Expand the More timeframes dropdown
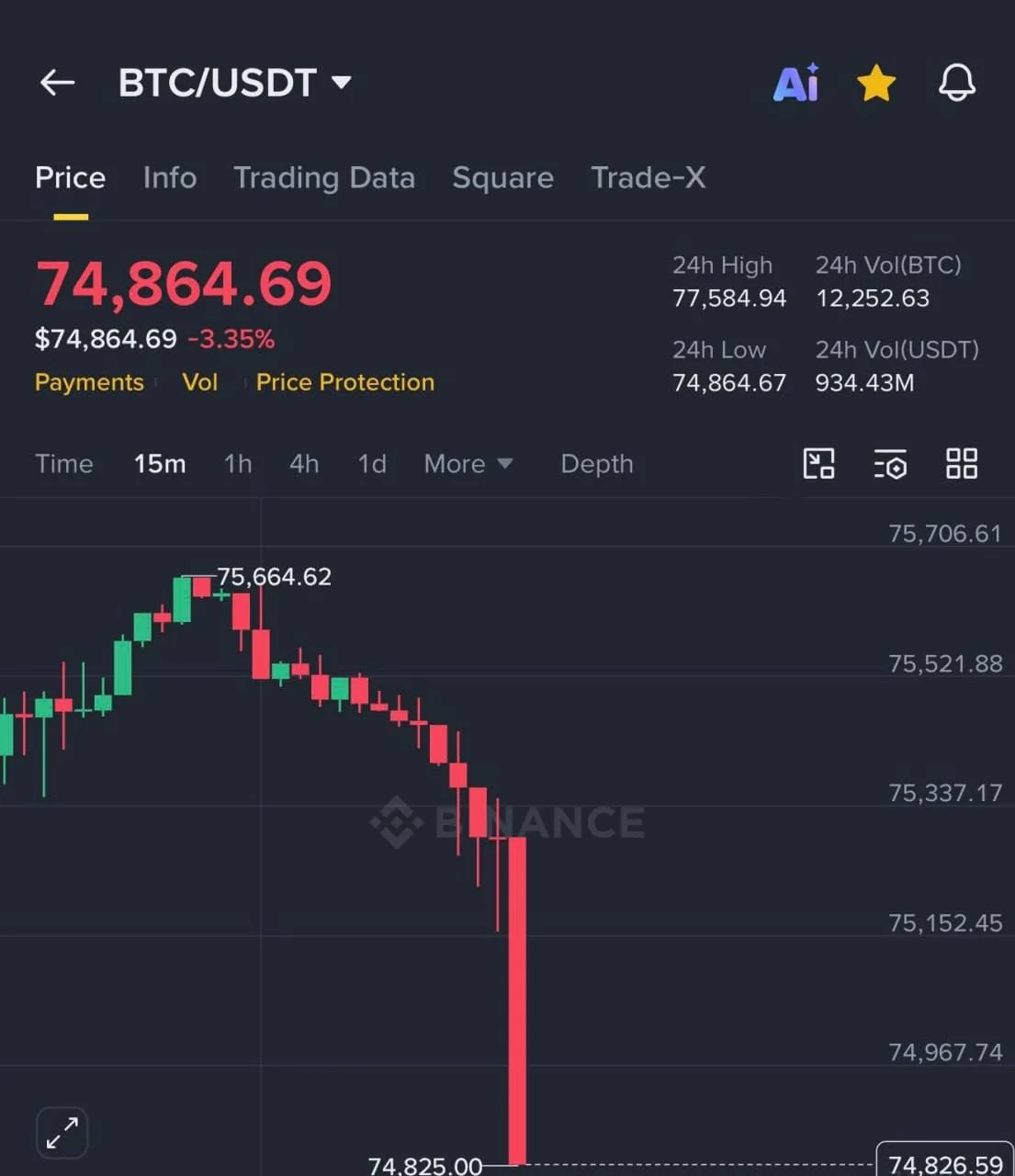This screenshot has width=1015, height=1176. click(x=468, y=464)
